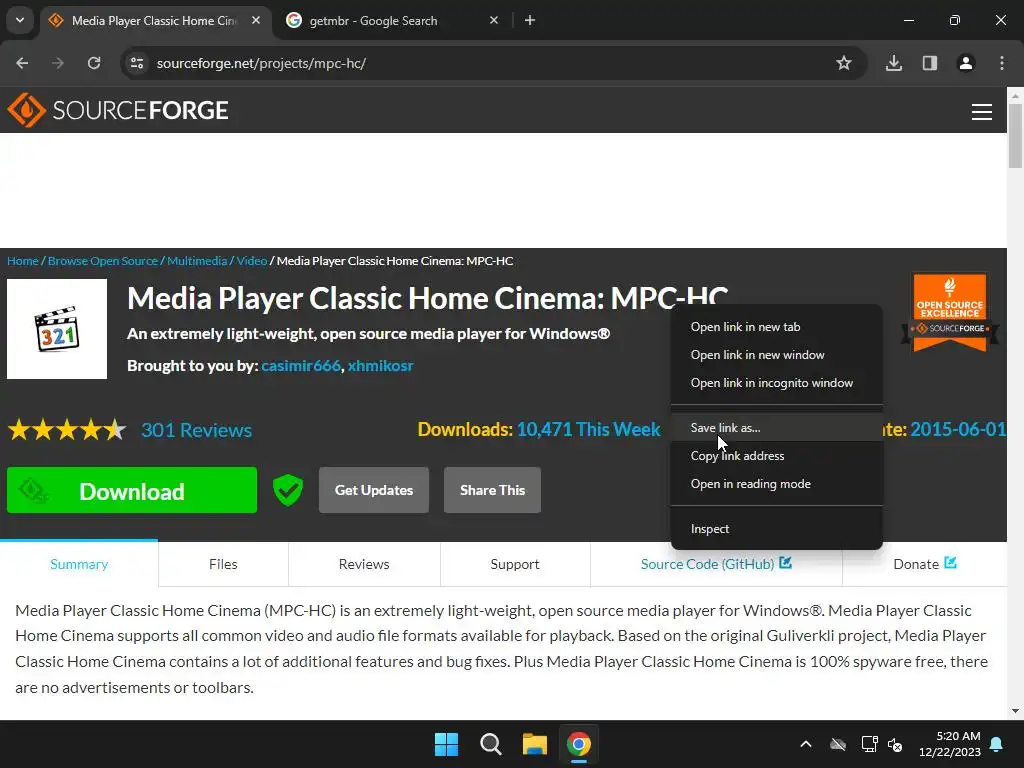Viewport: 1024px width, 768px height.
Task: Open the SourceForge hamburger menu
Action: (x=982, y=112)
